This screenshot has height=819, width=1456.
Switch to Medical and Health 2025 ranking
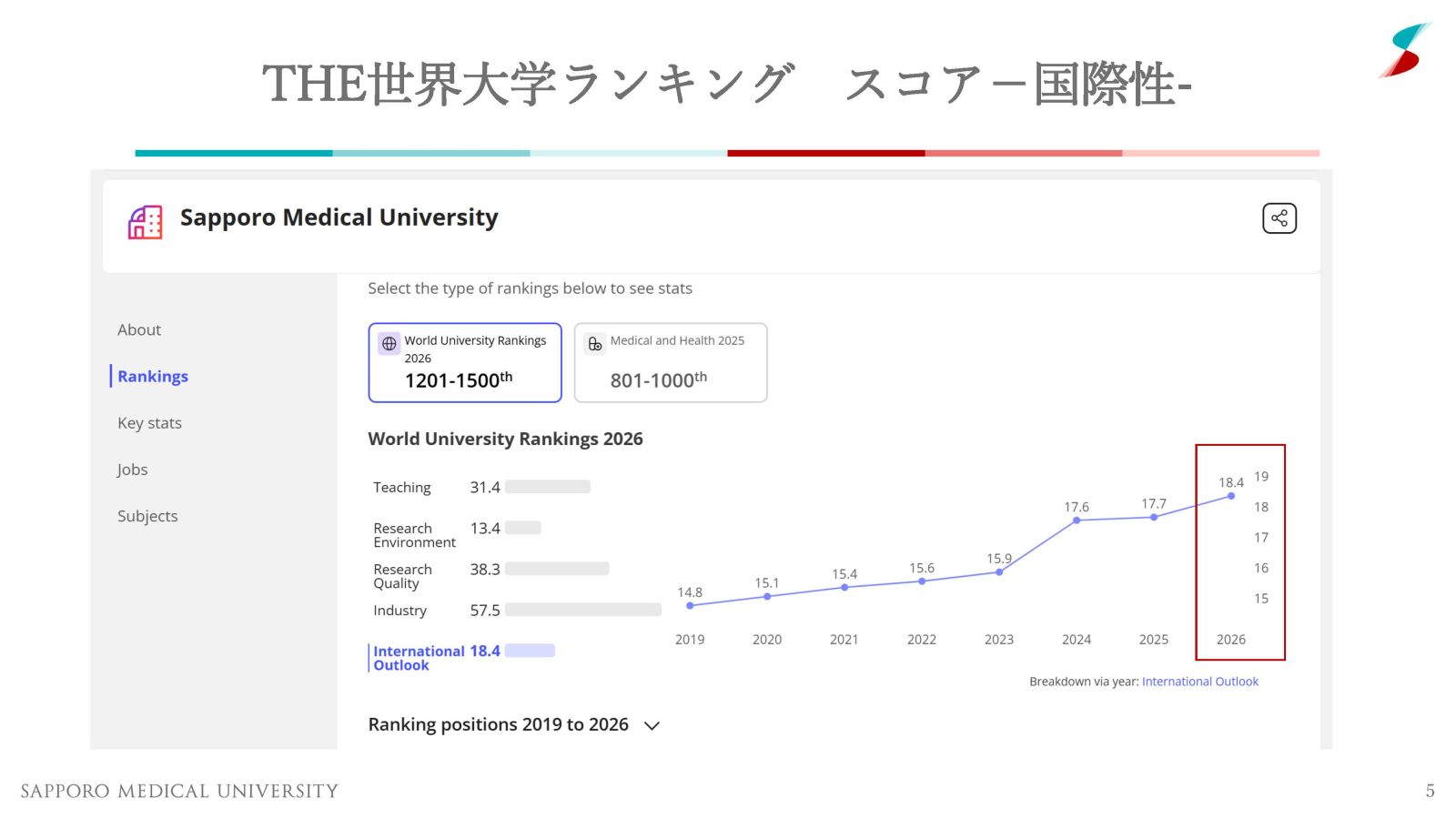coord(671,362)
